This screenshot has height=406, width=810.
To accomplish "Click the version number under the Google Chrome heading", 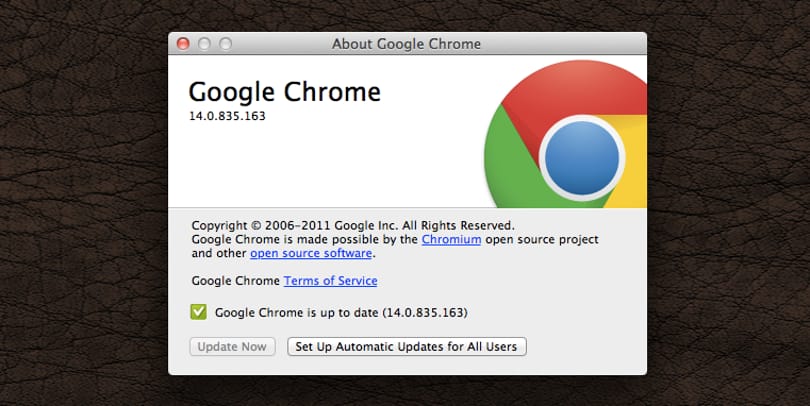I will point(227,116).
